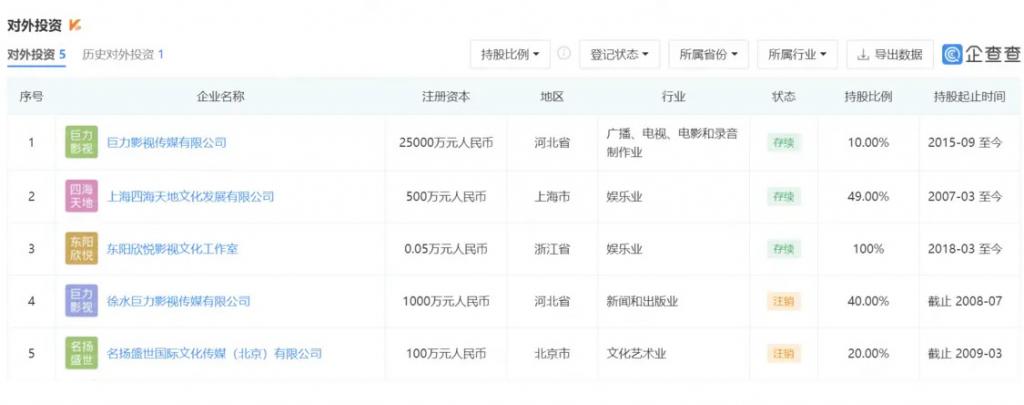1024x405 pixels.
Task: Expand the 登记状态 dropdown
Action: [619, 54]
